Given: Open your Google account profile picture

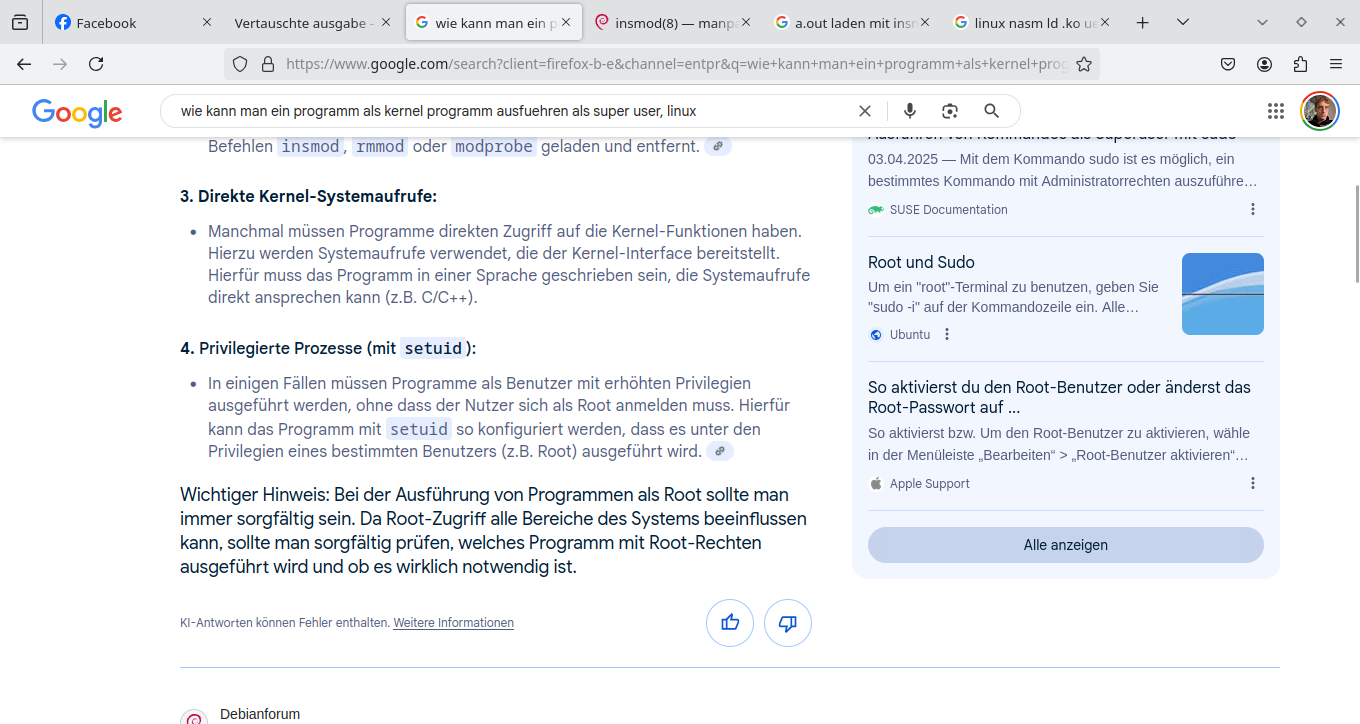Looking at the screenshot, I should pyautogui.click(x=1319, y=110).
